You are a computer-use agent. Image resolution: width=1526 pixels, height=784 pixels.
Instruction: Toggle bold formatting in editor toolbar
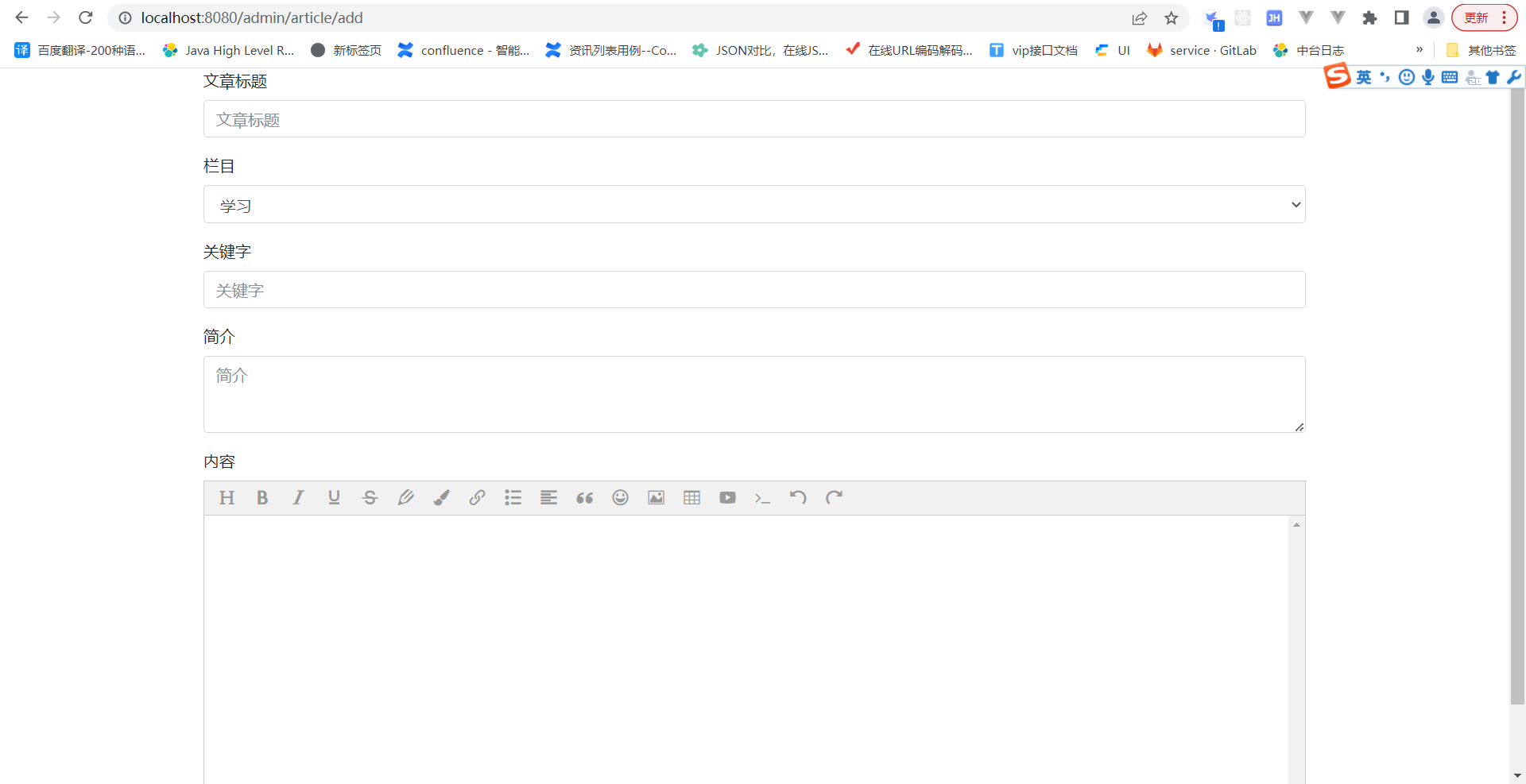pos(262,497)
